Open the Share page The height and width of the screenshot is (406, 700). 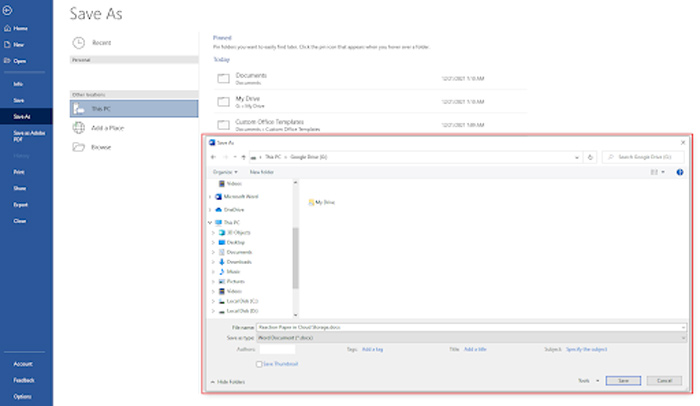pyautogui.click(x=20, y=188)
